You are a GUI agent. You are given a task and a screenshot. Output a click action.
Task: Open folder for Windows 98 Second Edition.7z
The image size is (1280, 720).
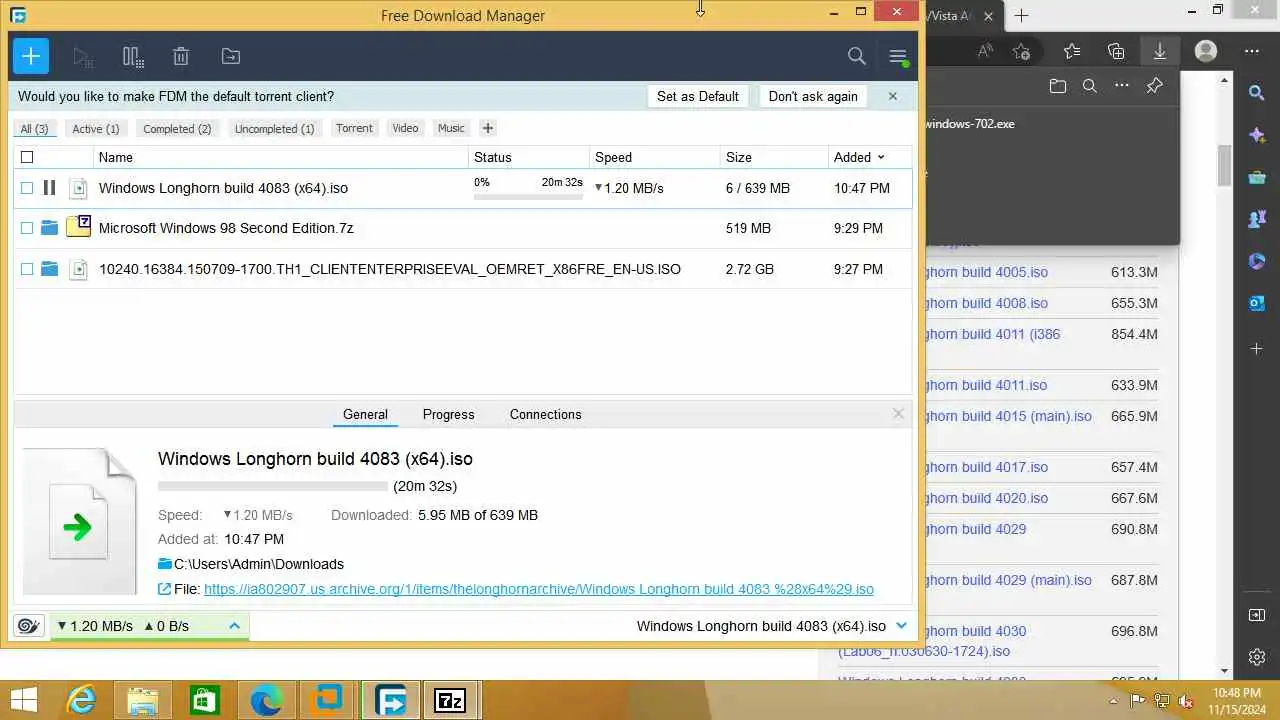click(49, 228)
